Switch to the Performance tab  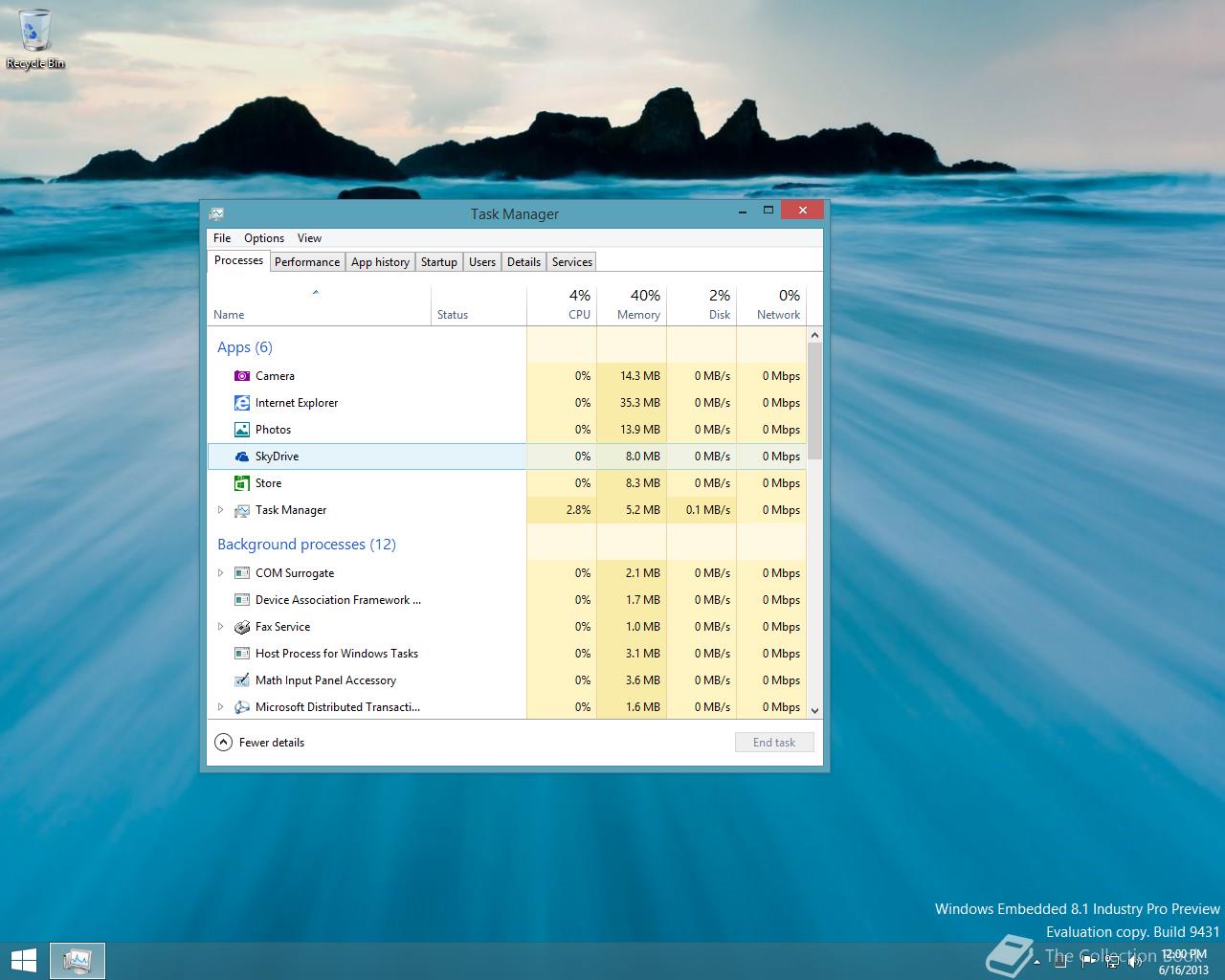(307, 262)
